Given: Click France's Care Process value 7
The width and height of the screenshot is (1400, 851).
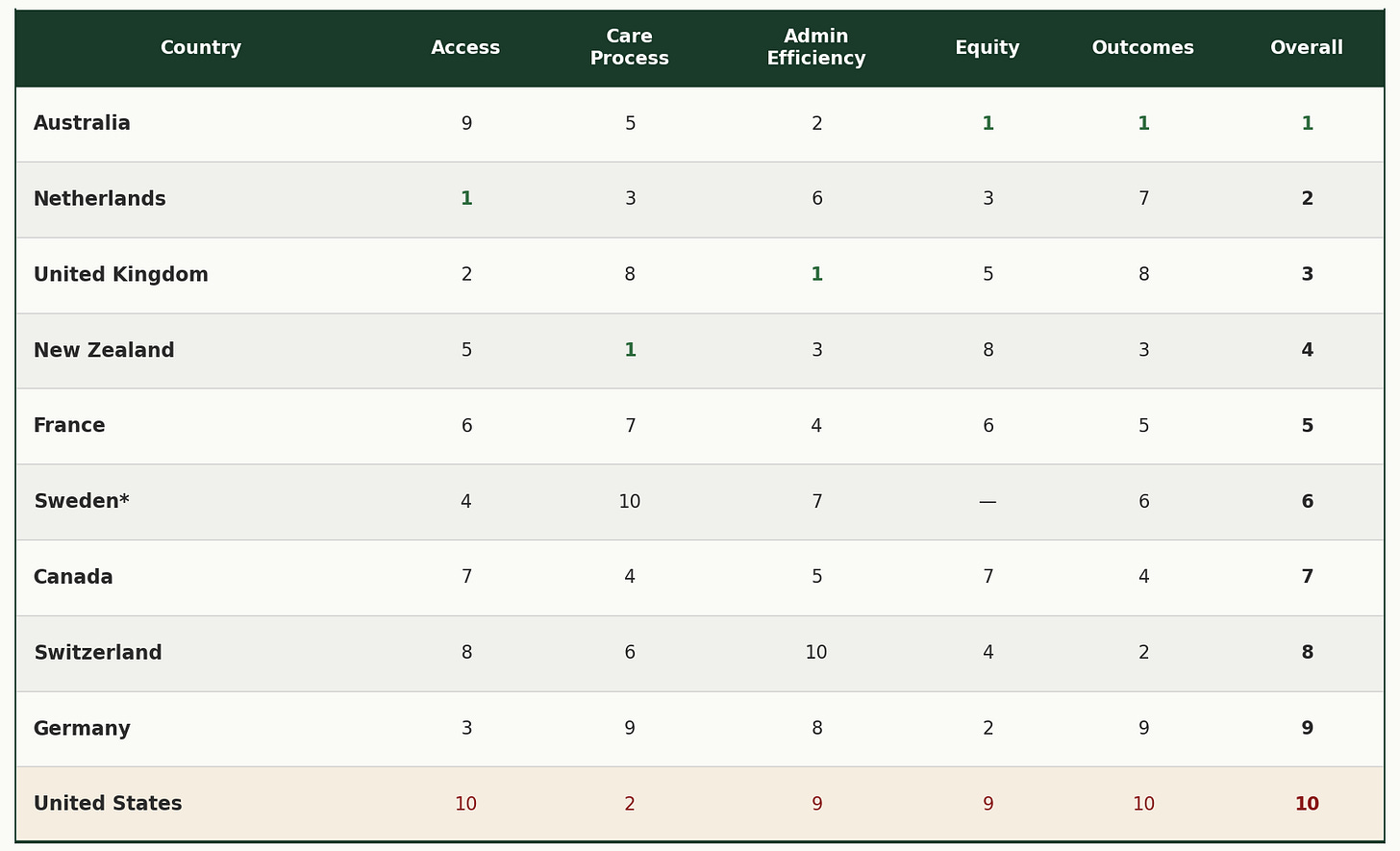Looking at the screenshot, I should point(630,426).
